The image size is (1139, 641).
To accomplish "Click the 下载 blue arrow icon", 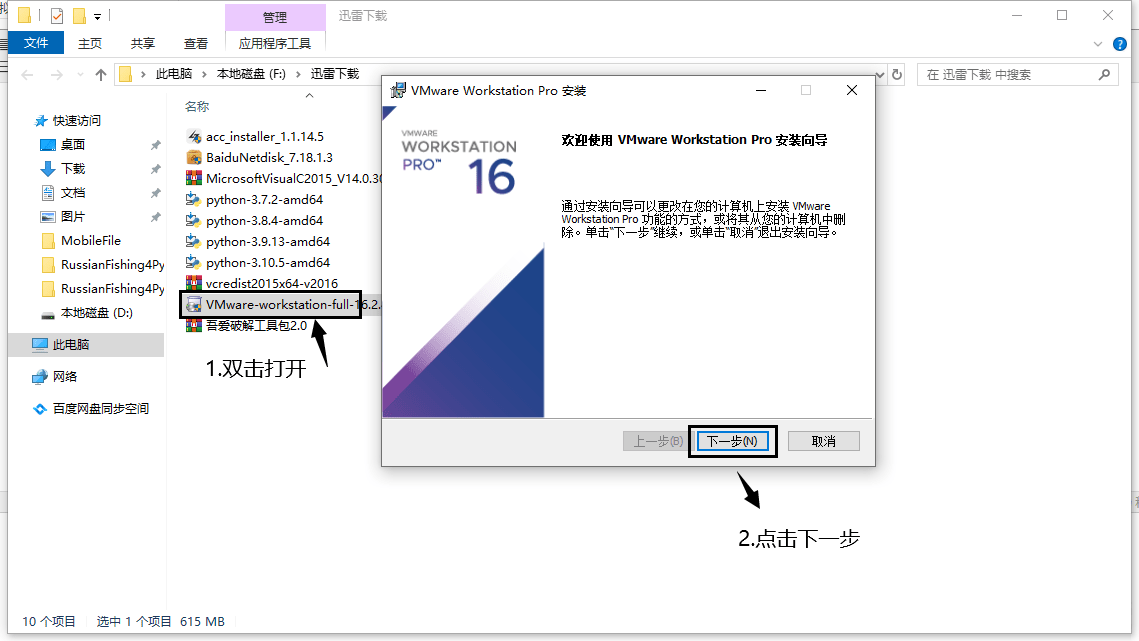I will click(x=48, y=169).
